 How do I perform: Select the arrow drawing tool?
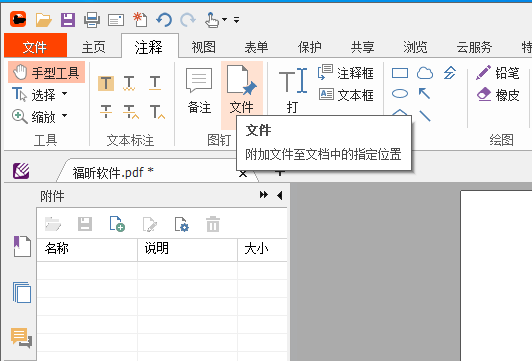click(x=424, y=93)
